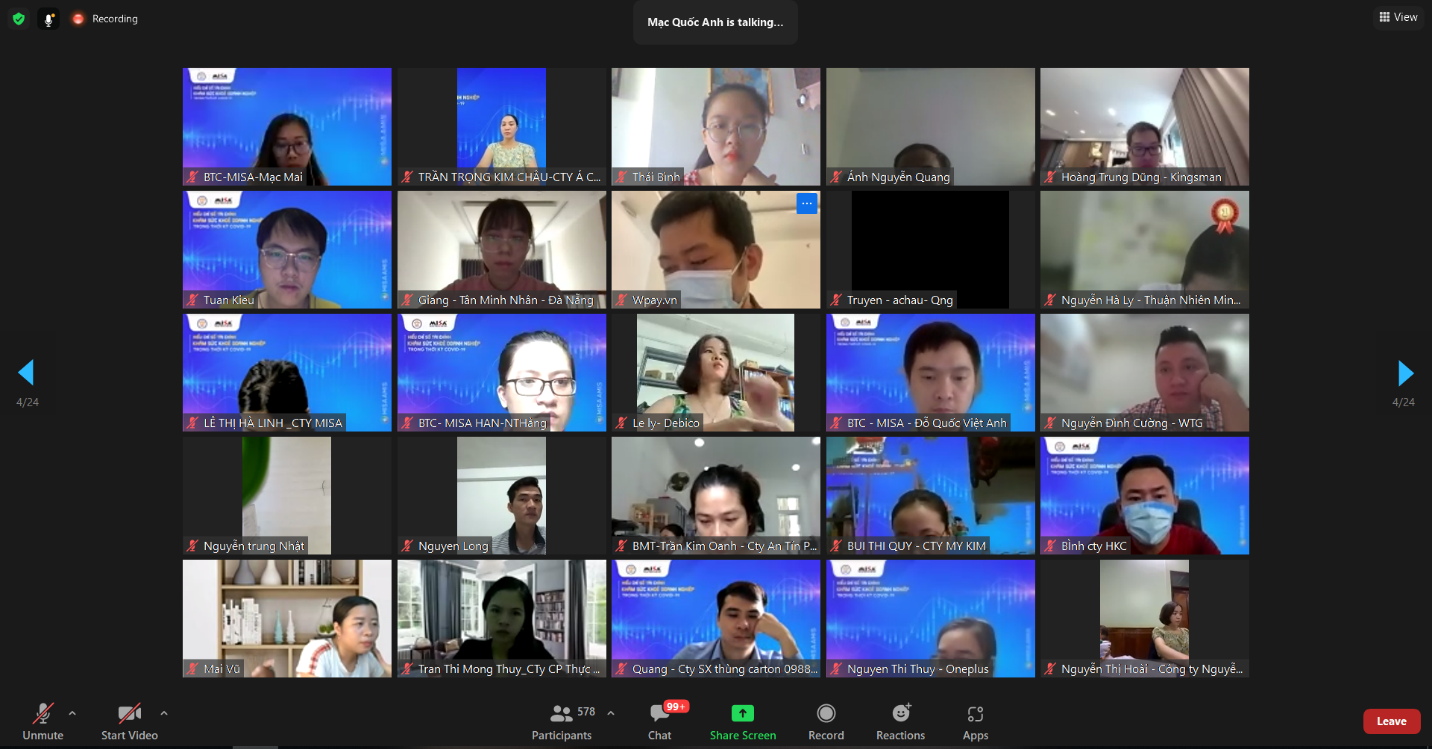Expand audio options arrow beside Unmute

point(72,713)
